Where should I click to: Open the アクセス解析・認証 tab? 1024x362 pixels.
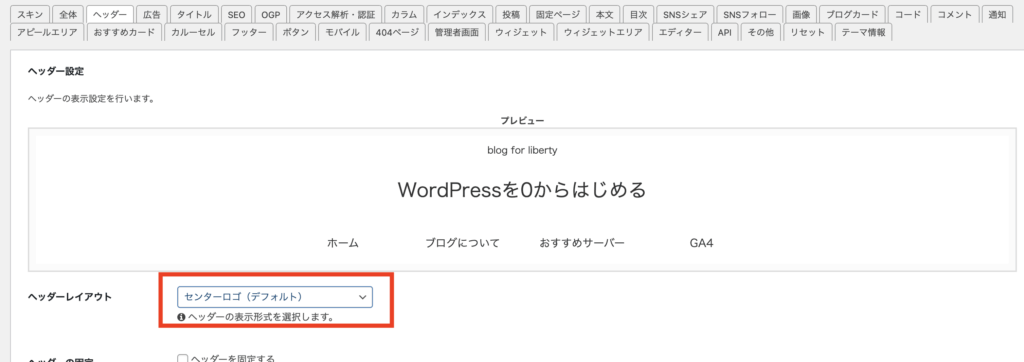point(336,14)
